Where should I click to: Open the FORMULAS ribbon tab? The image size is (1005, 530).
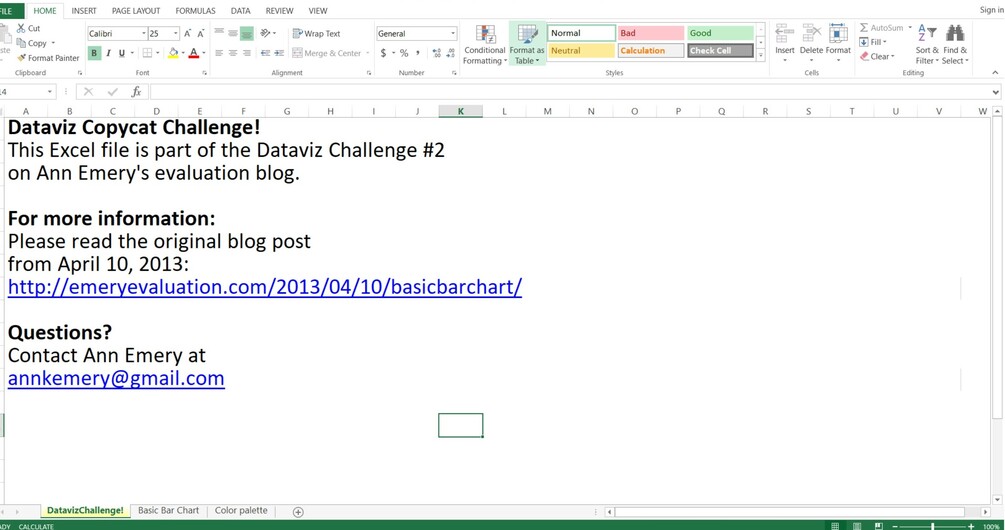point(195,11)
